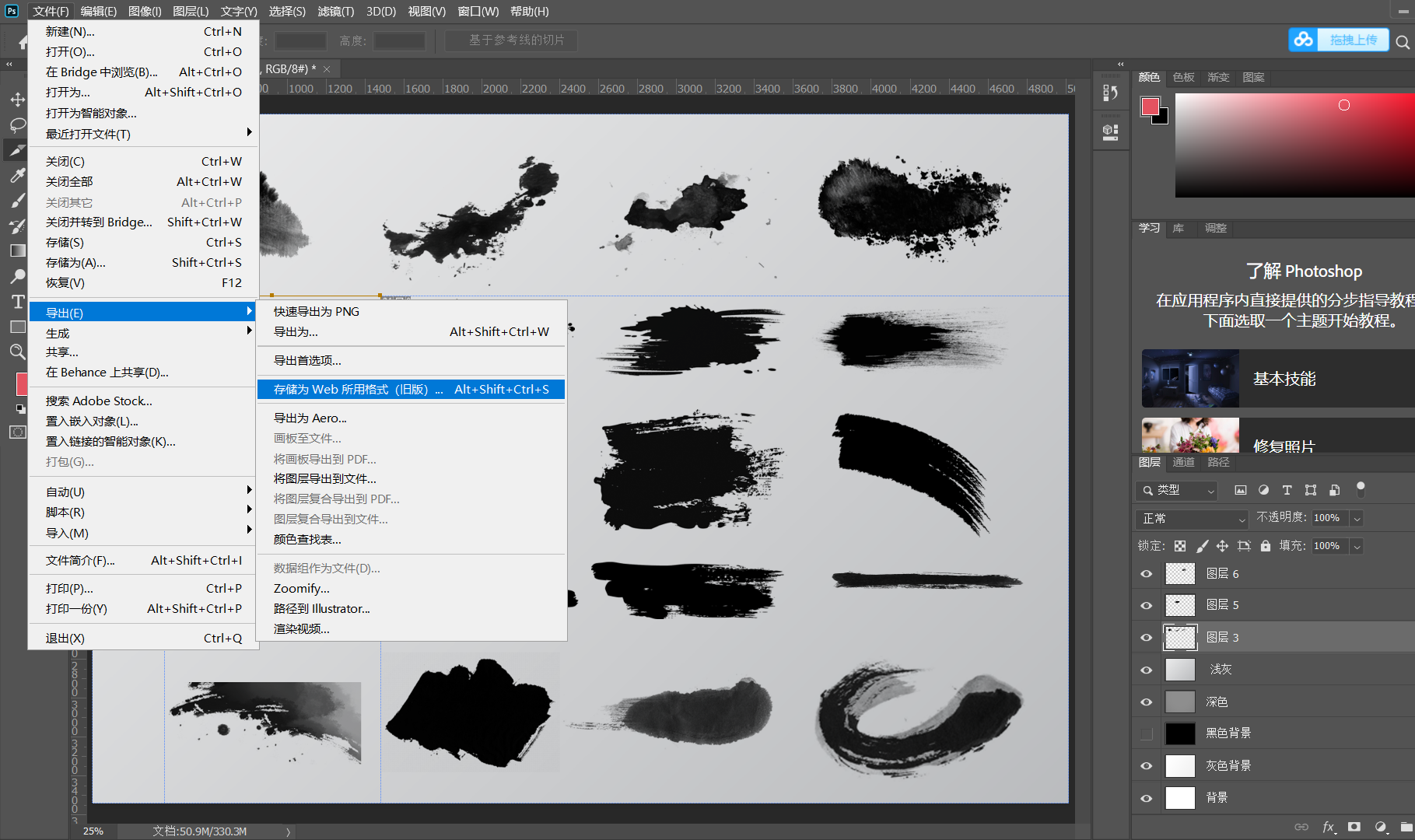Click the red foreground color swatch in Color panel
This screenshot has height=840, width=1415.
coord(1151,107)
